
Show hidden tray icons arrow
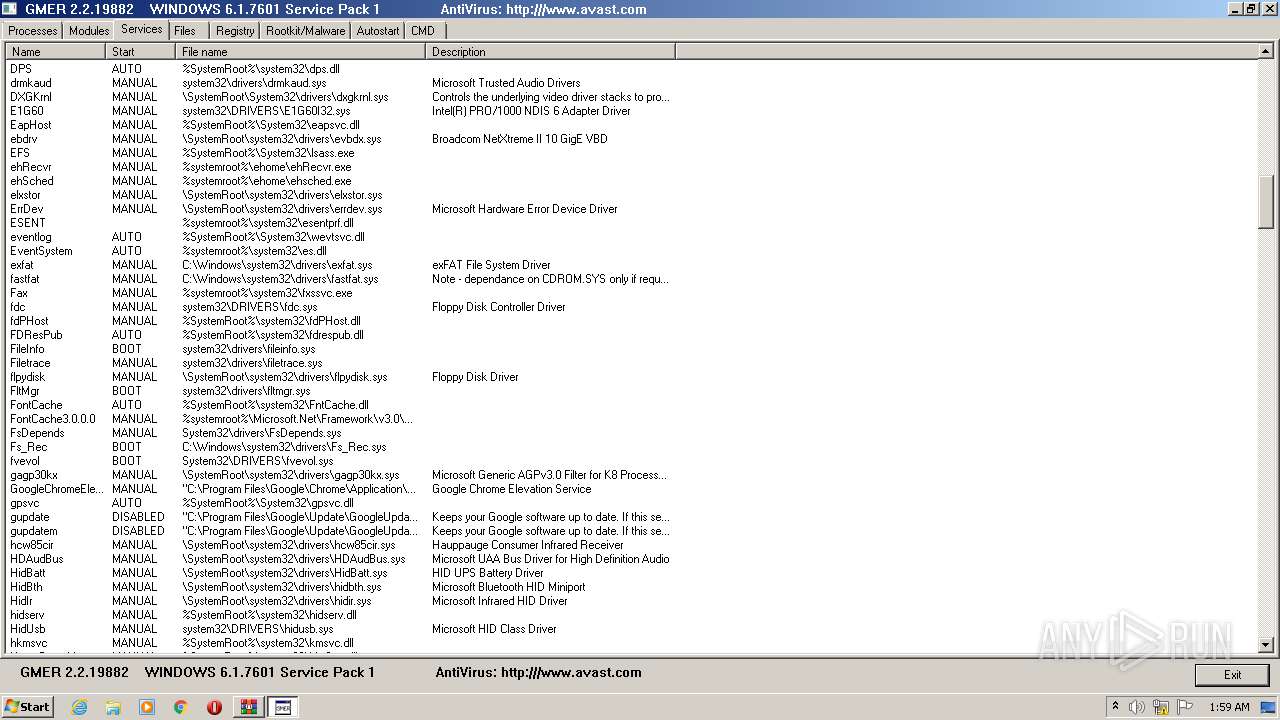tap(1116, 707)
